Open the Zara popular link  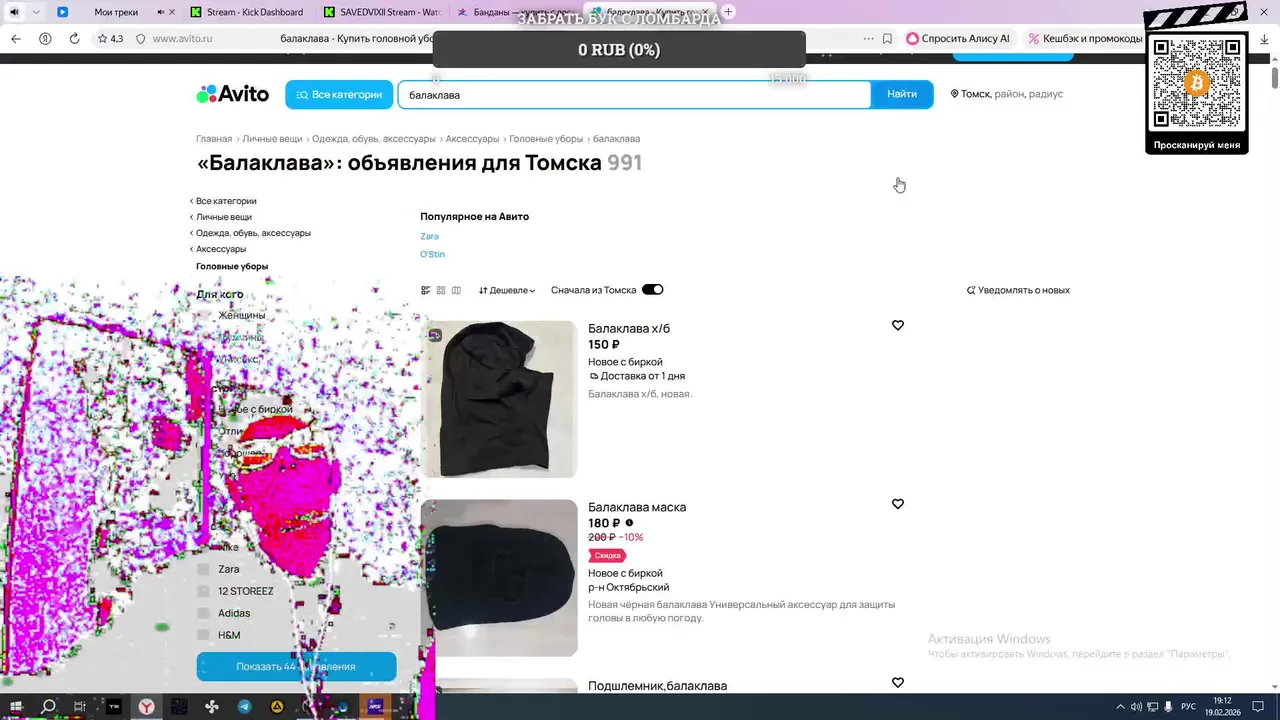[429, 237]
